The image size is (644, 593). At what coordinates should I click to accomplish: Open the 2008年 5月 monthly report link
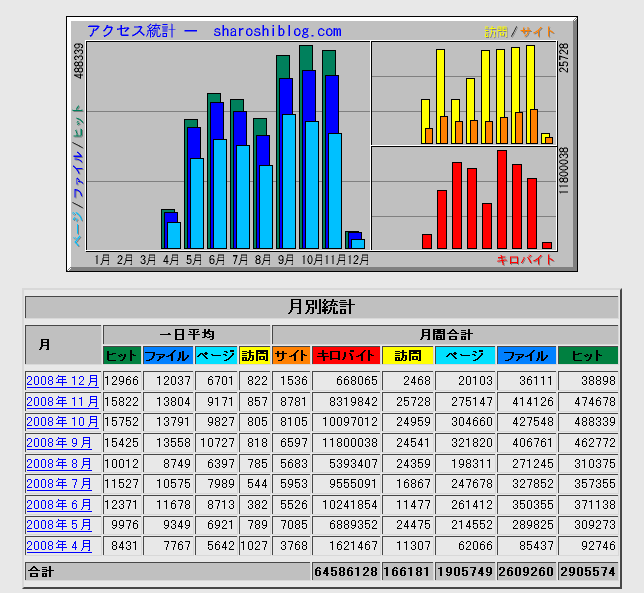click(x=59, y=525)
